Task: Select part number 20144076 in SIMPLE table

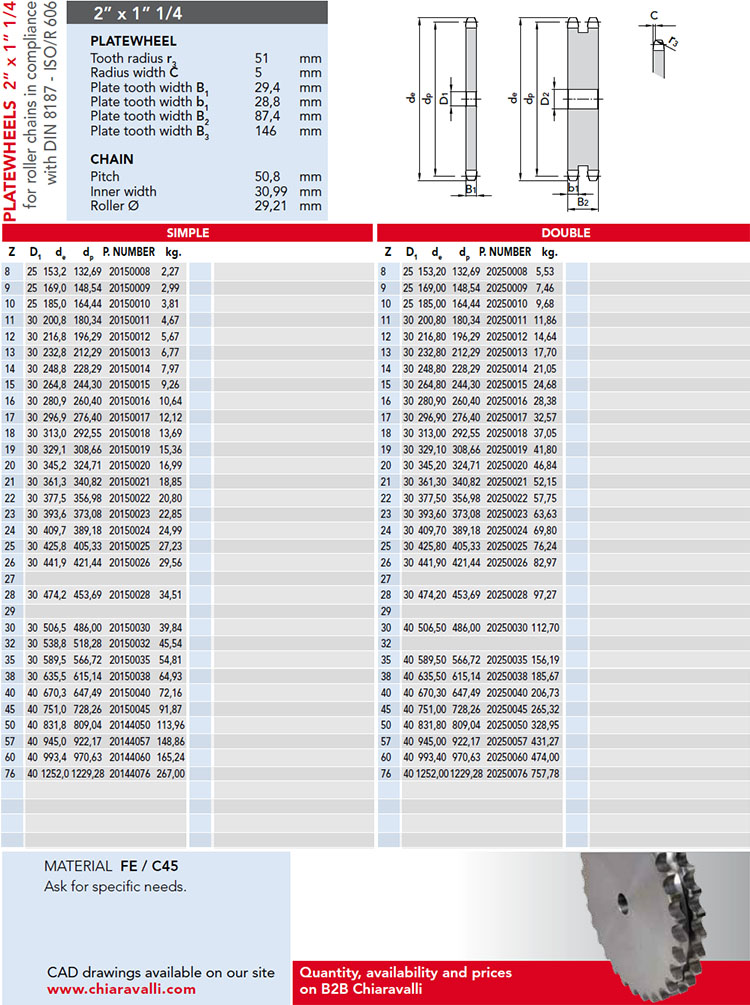Action: (x=129, y=774)
